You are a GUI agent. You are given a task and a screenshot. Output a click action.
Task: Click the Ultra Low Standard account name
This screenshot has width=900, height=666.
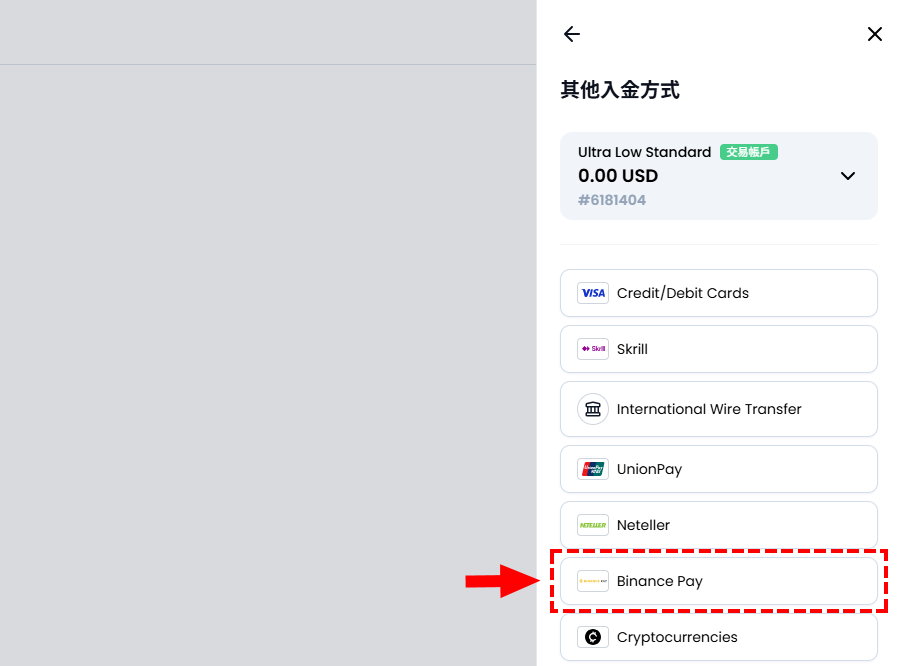coord(644,152)
